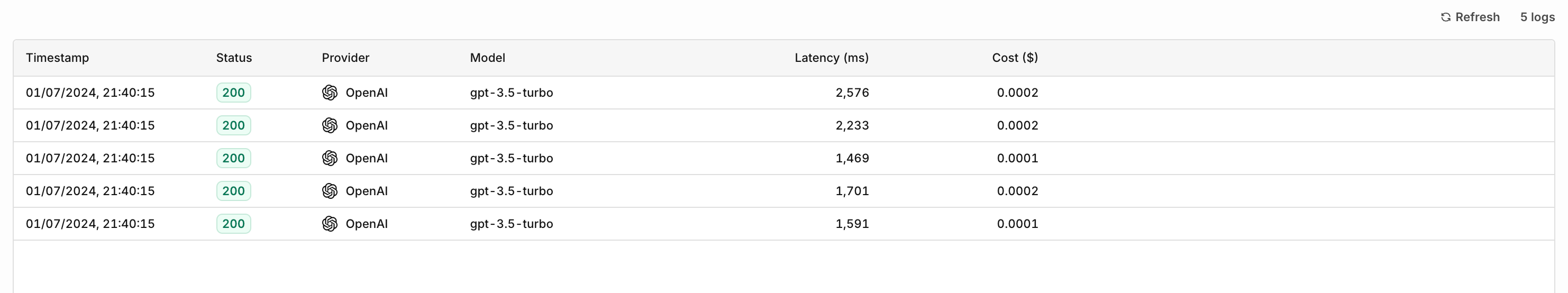Sort by the Timestamp column header
Viewport: 1568px width, 293px height.
click(x=57, y=58)
